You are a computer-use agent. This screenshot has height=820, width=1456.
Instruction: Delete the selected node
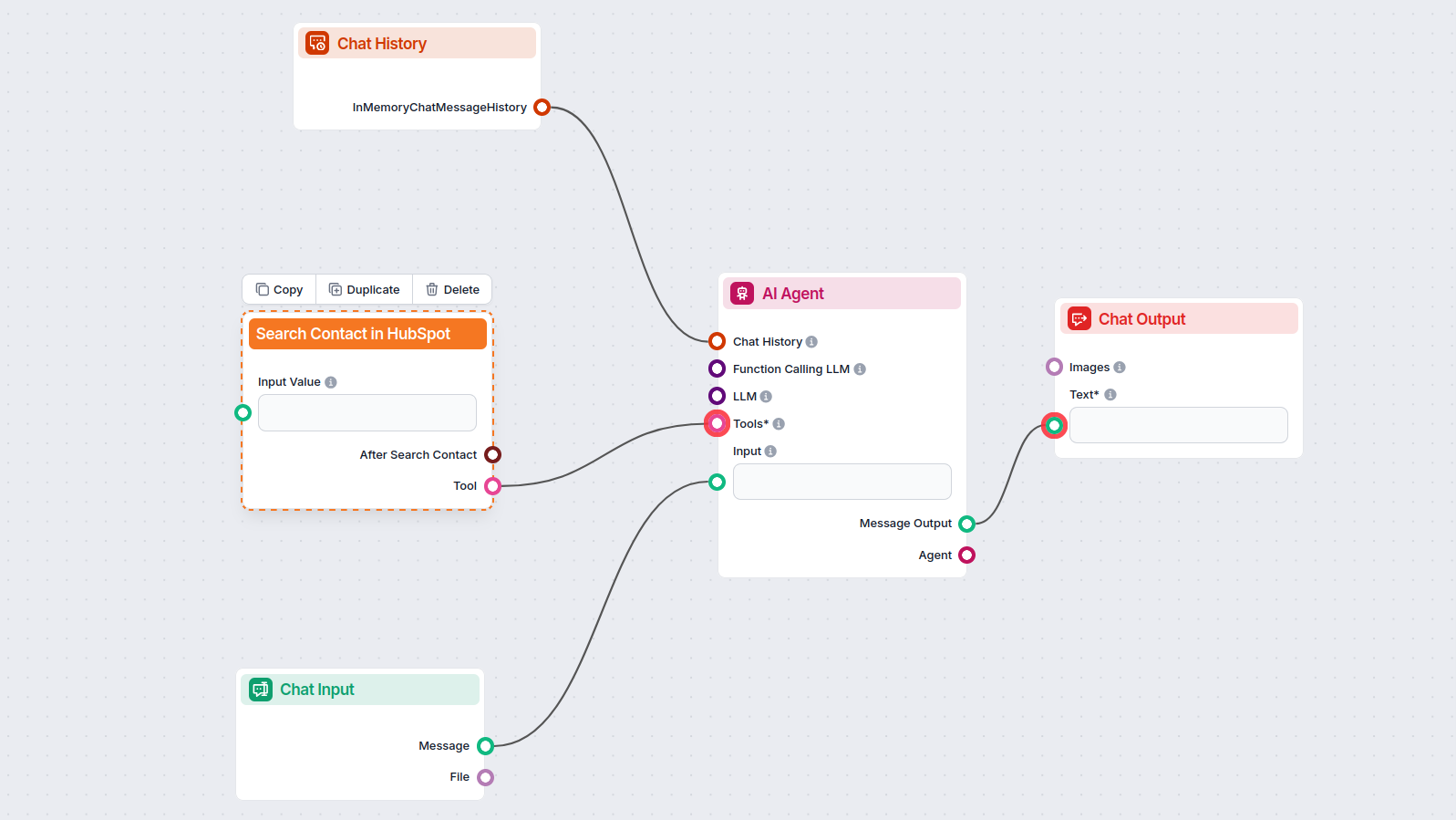(452, 289)
